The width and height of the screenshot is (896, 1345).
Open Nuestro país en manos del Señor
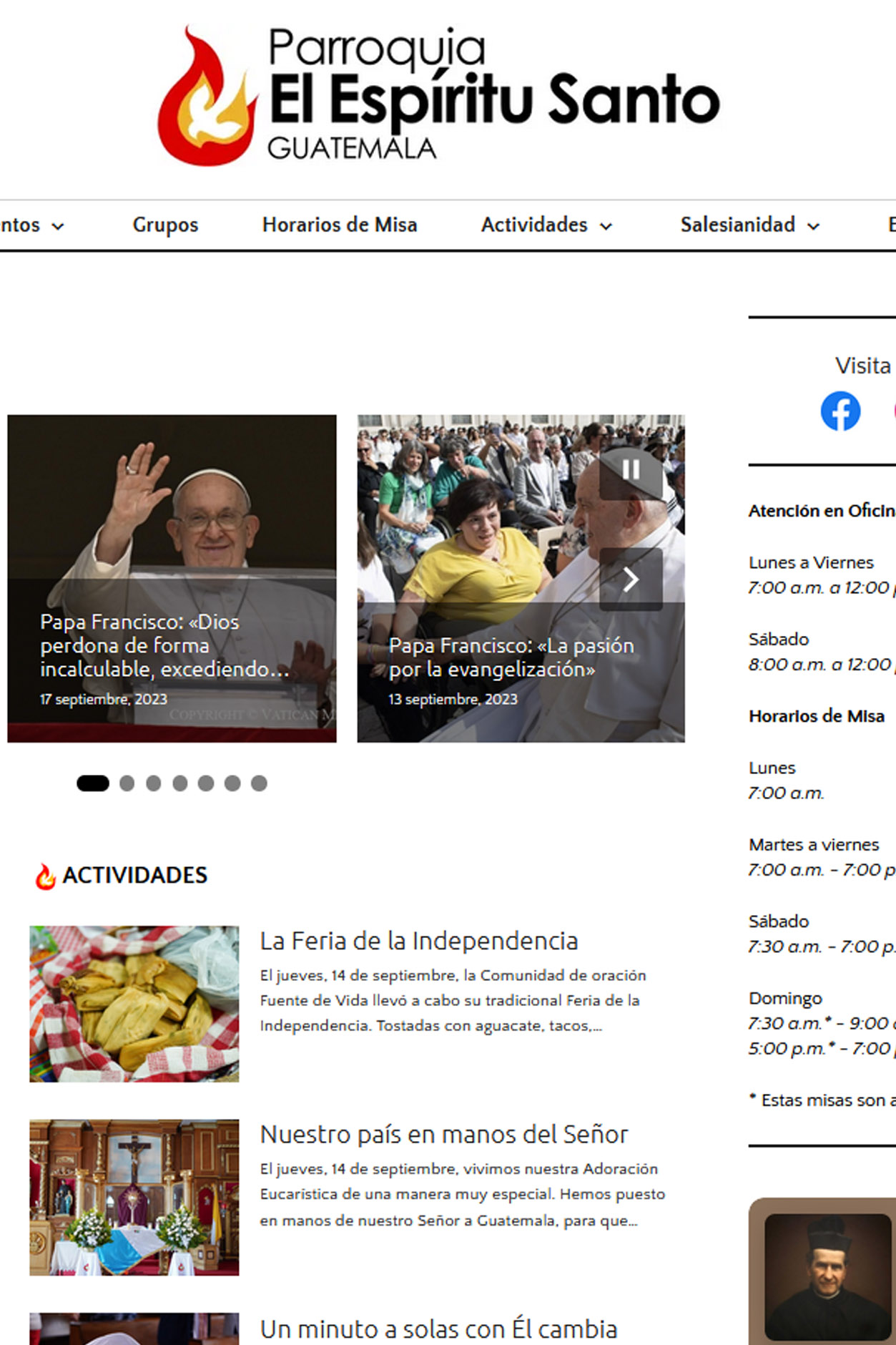(444, 1135)
